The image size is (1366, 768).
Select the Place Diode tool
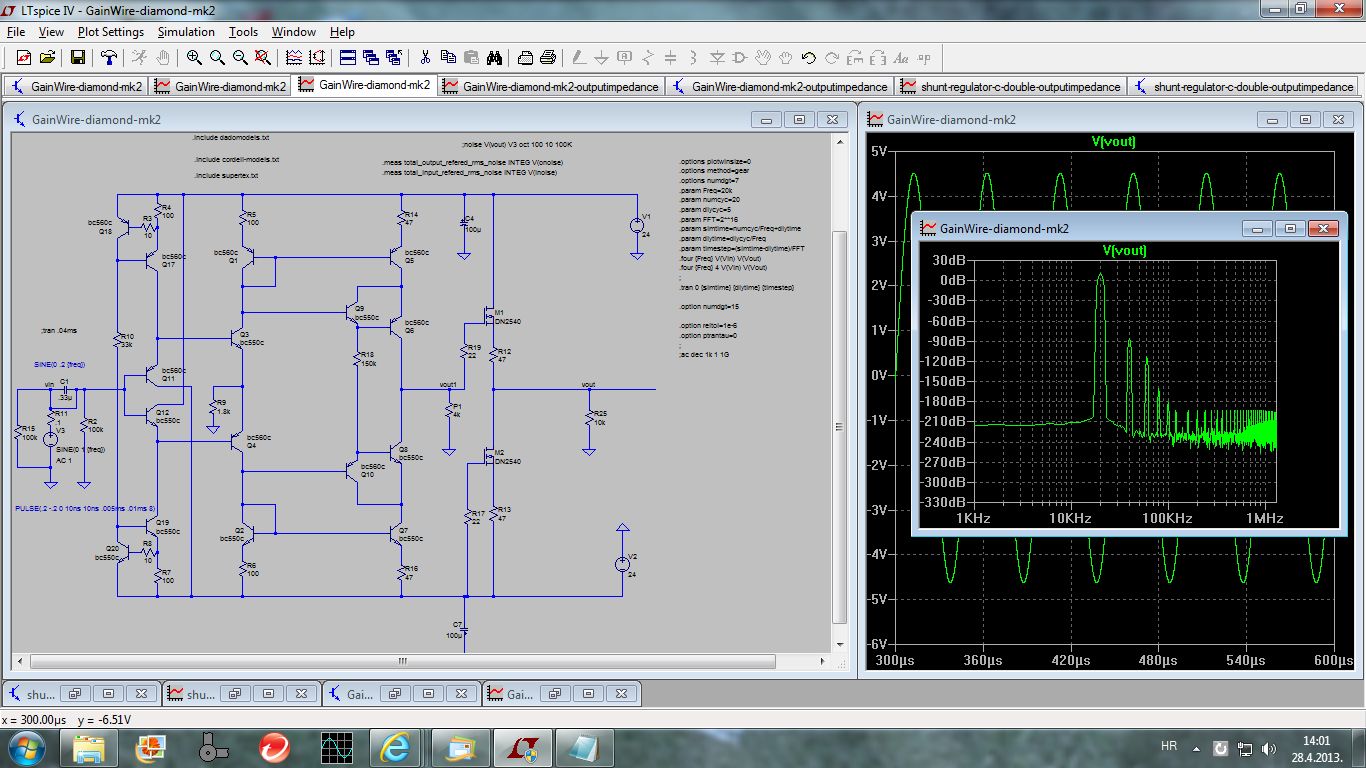(717, 58)
